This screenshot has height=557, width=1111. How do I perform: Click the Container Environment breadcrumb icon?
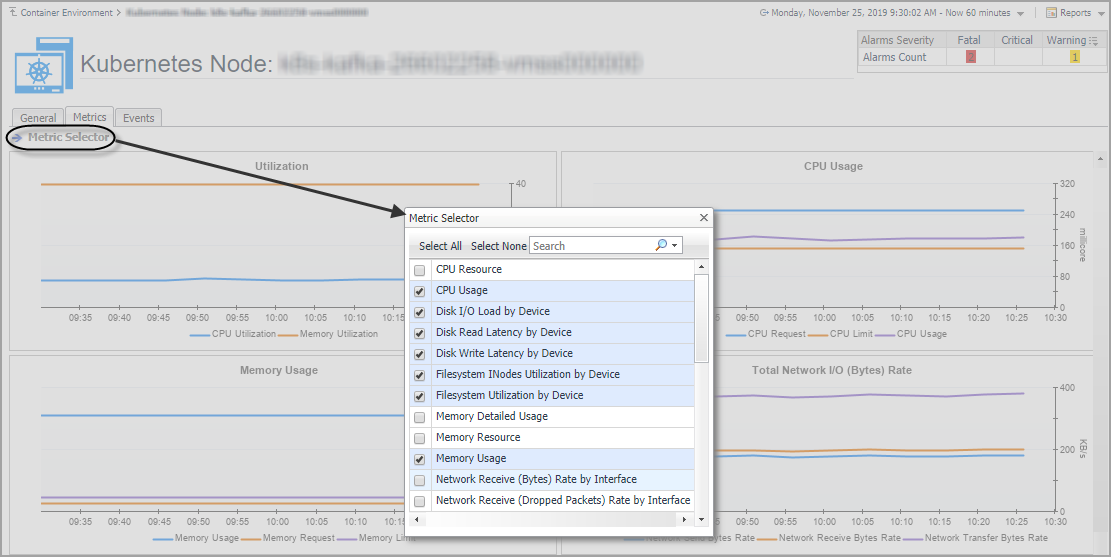click(13, 12)
